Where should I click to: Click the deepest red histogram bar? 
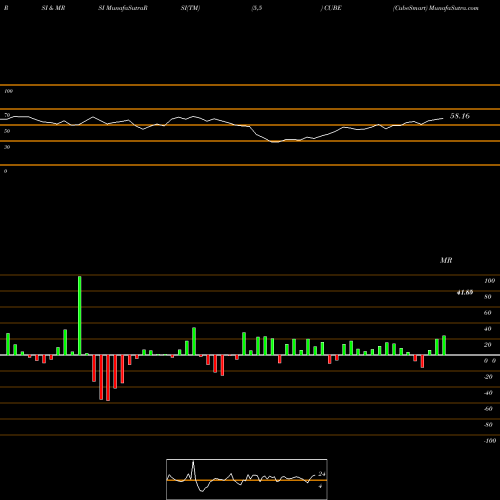click(x=108, y=378)
